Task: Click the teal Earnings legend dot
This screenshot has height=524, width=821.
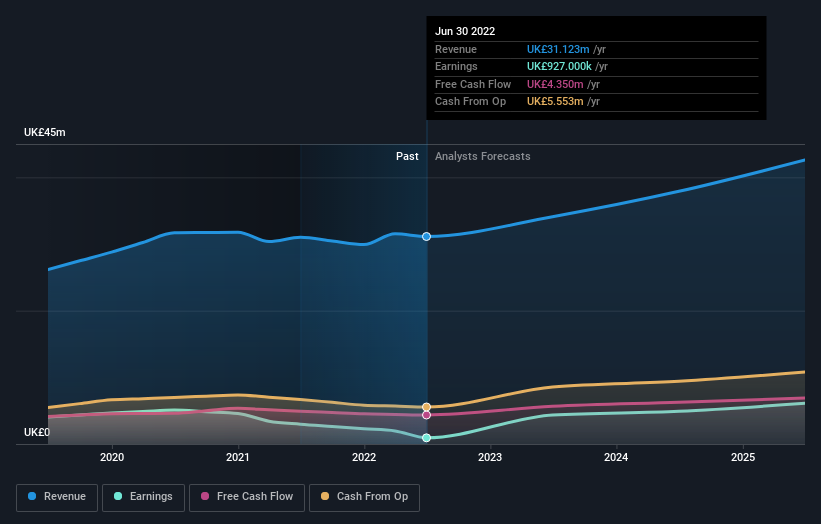Action: point(118,496)
